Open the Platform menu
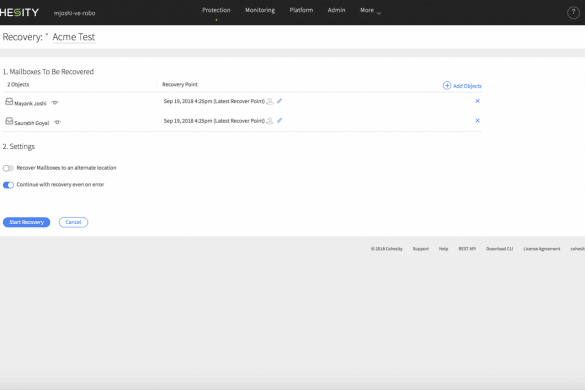Screen dimensions: 585x390 [x=301, y=10]
